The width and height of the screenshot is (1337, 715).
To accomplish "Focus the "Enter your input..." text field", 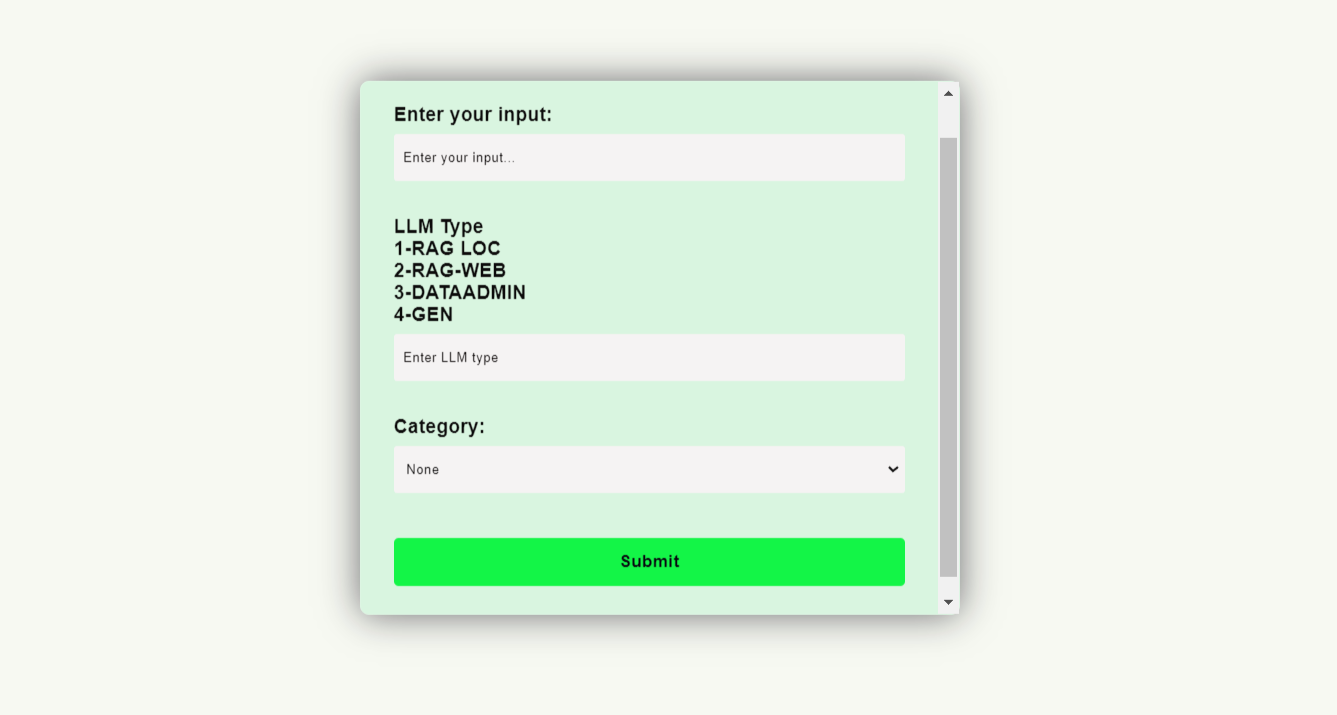I will point(648,158).
